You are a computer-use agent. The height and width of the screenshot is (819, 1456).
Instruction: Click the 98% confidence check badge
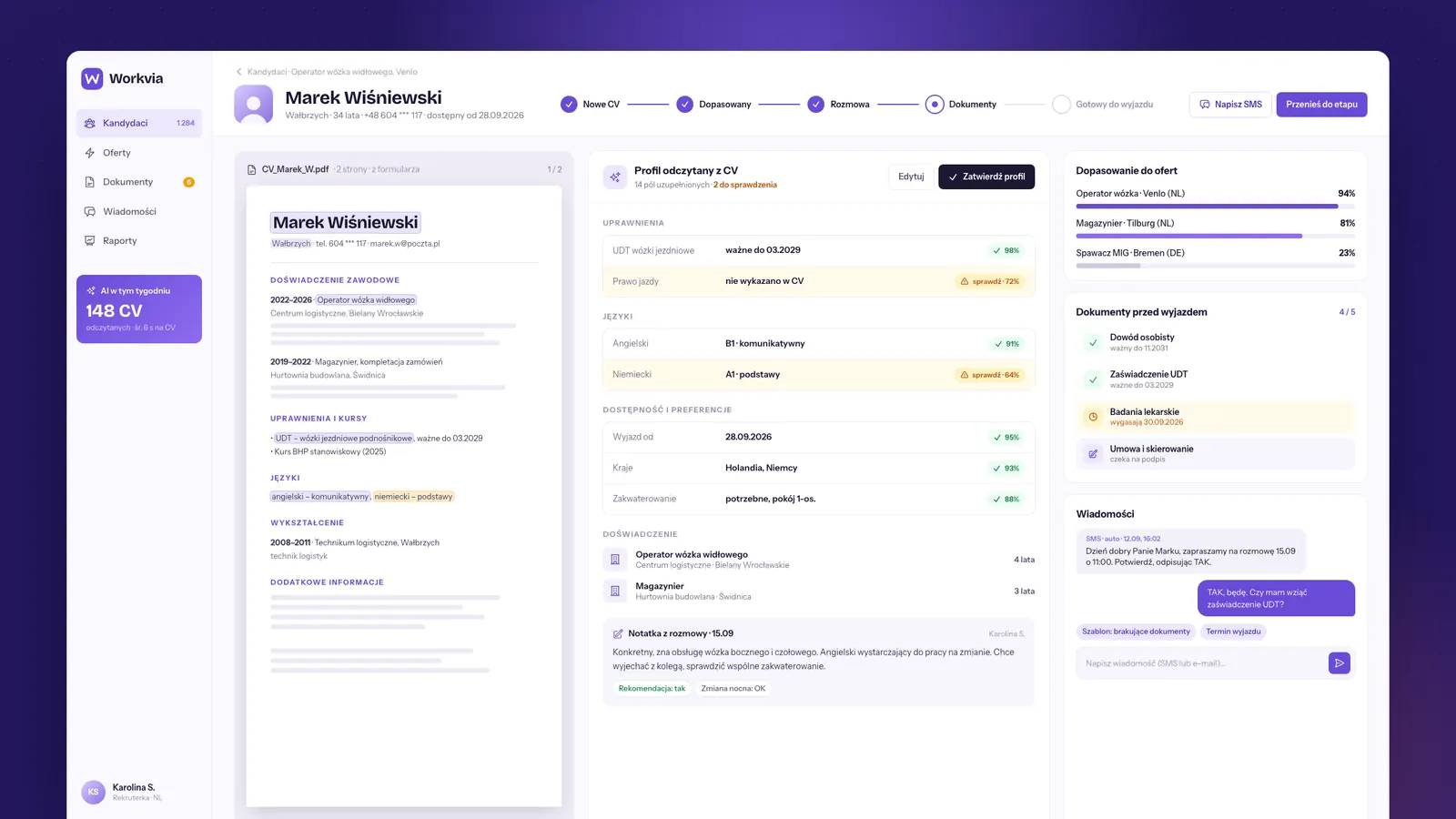[x=1006, y=250]
